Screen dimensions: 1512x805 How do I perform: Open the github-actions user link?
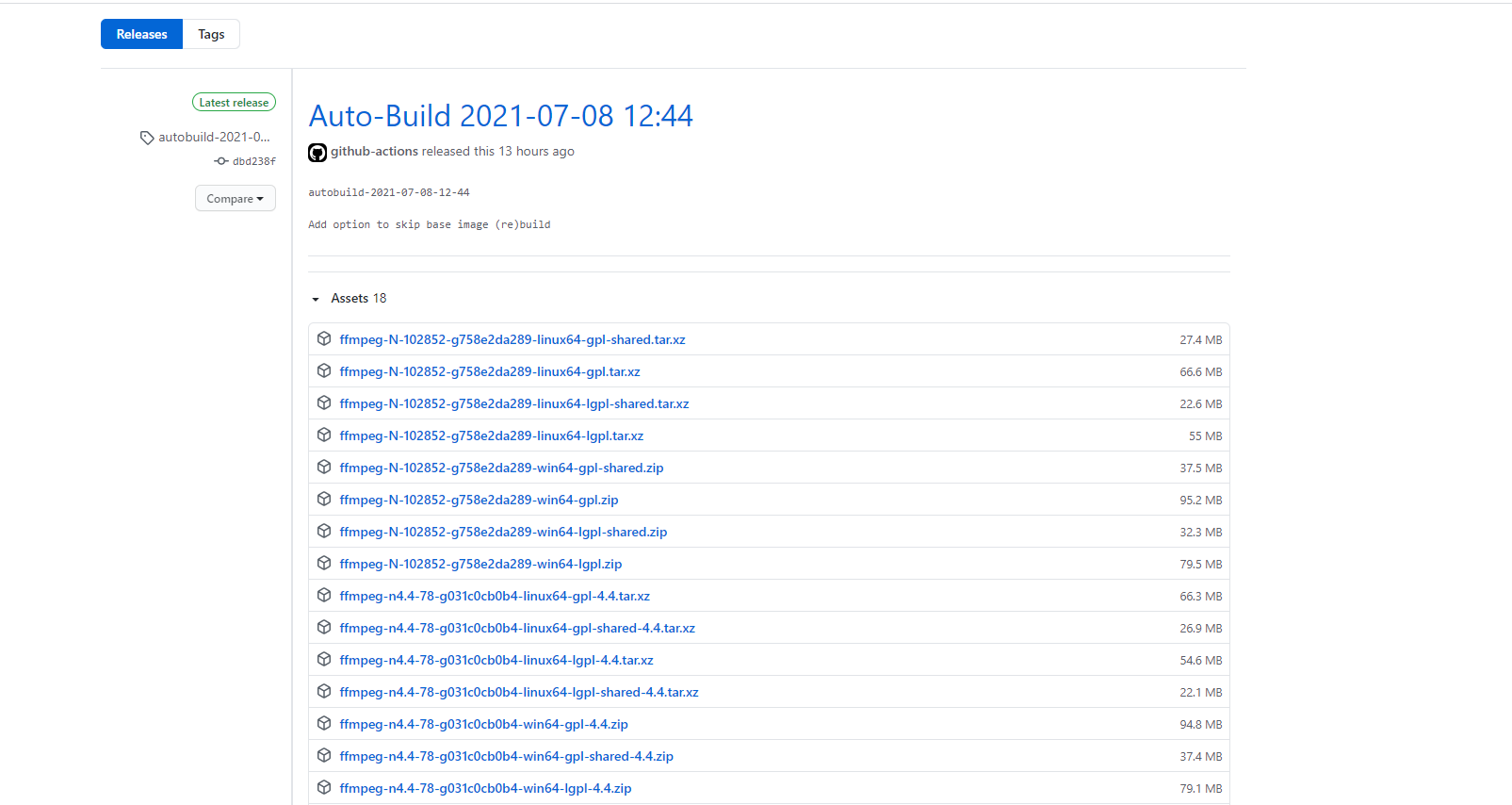[374, 151]
